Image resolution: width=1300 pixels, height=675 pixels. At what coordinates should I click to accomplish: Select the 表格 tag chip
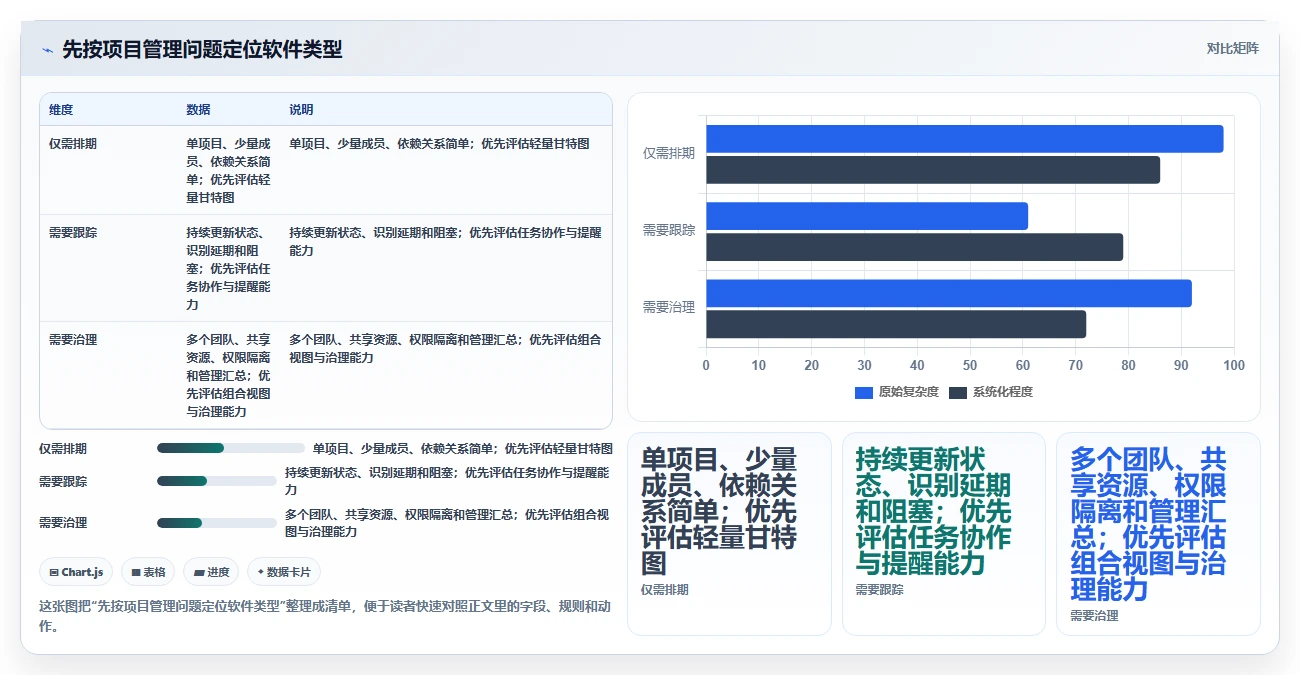148,572
